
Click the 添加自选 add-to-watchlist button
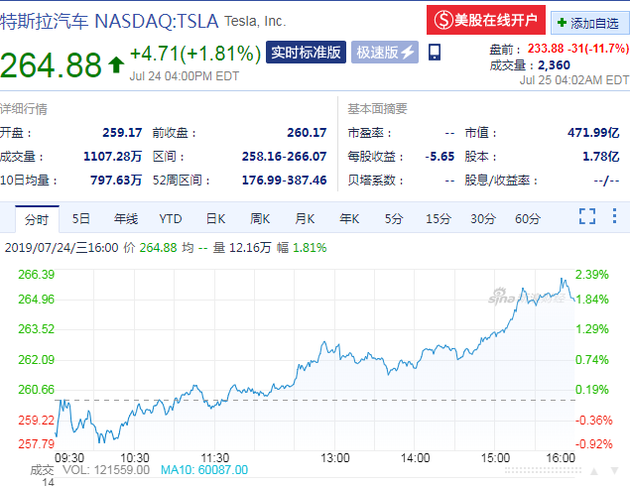589,23
